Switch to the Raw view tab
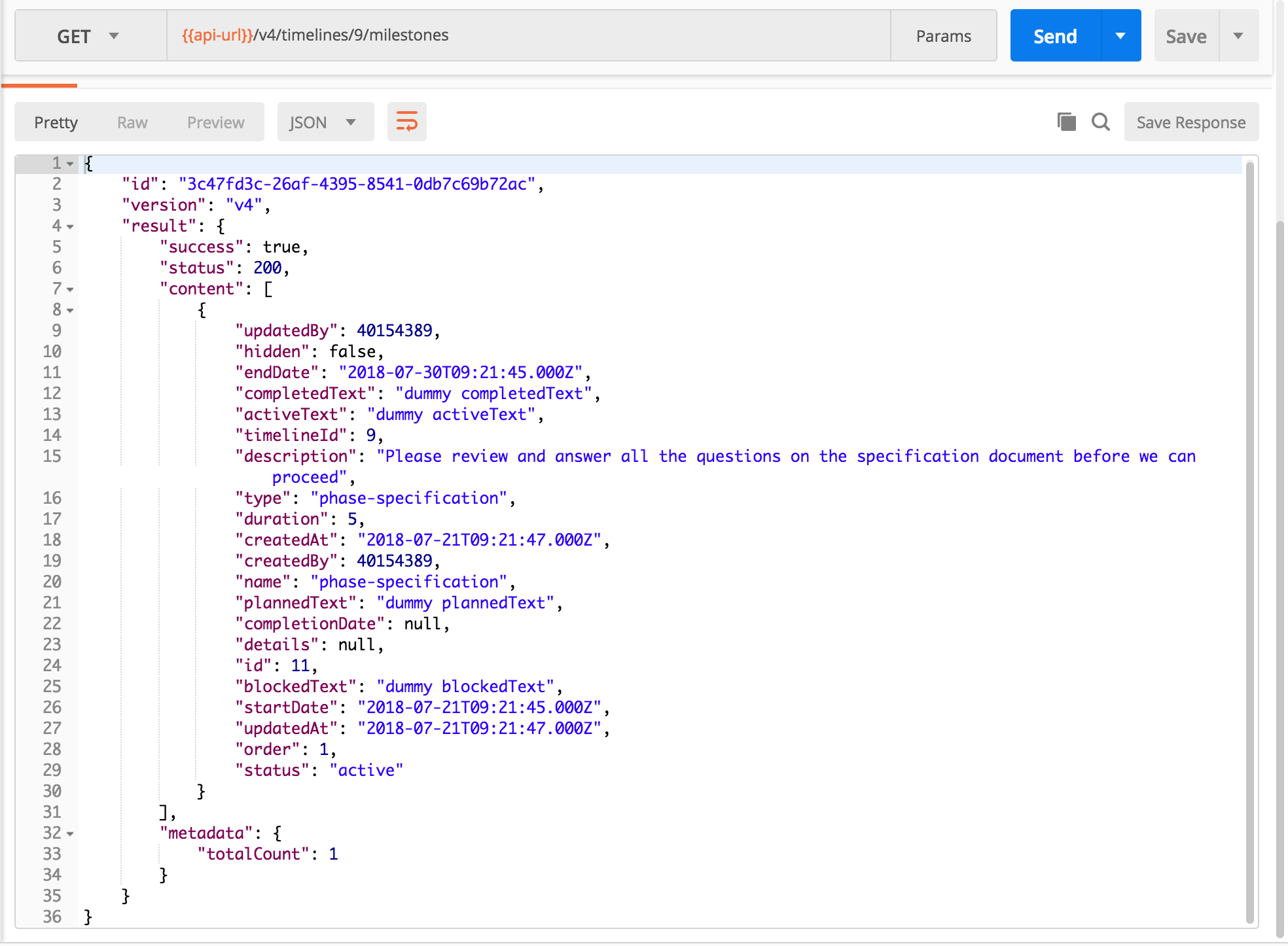This screenshot has width=1288, height=946. 132,122
